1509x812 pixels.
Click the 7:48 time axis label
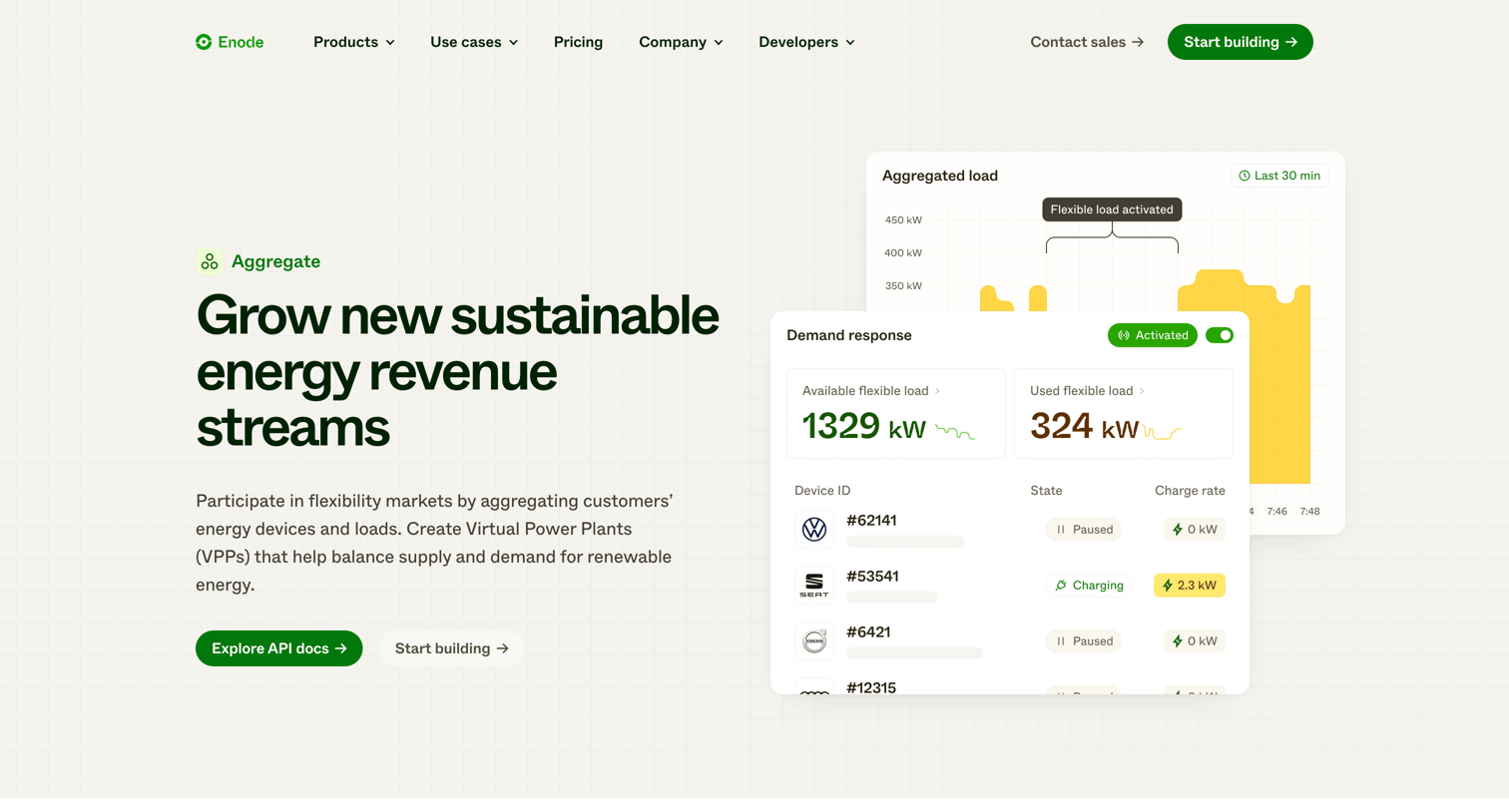coord(1309,512)
